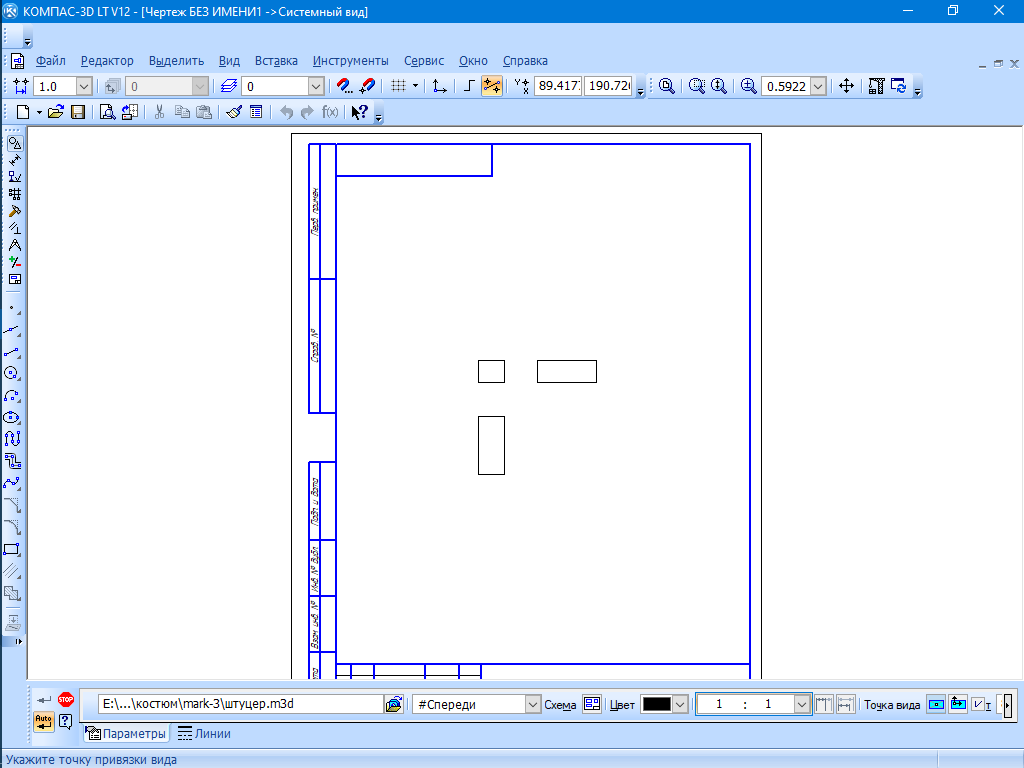Browse for a model file
The width and height of the screenshot is (1024, 768).
394,704
